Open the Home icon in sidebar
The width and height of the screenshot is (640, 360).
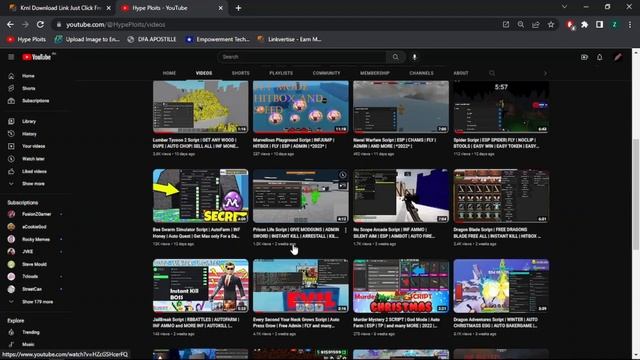[x=11, y=76]
